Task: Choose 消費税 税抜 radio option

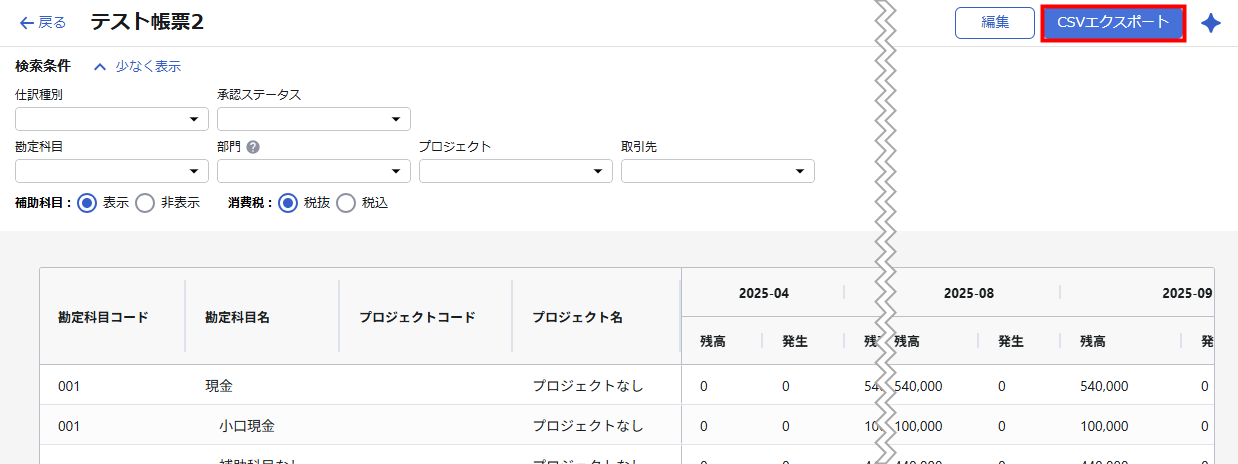Action: click(x=288, y=203)
